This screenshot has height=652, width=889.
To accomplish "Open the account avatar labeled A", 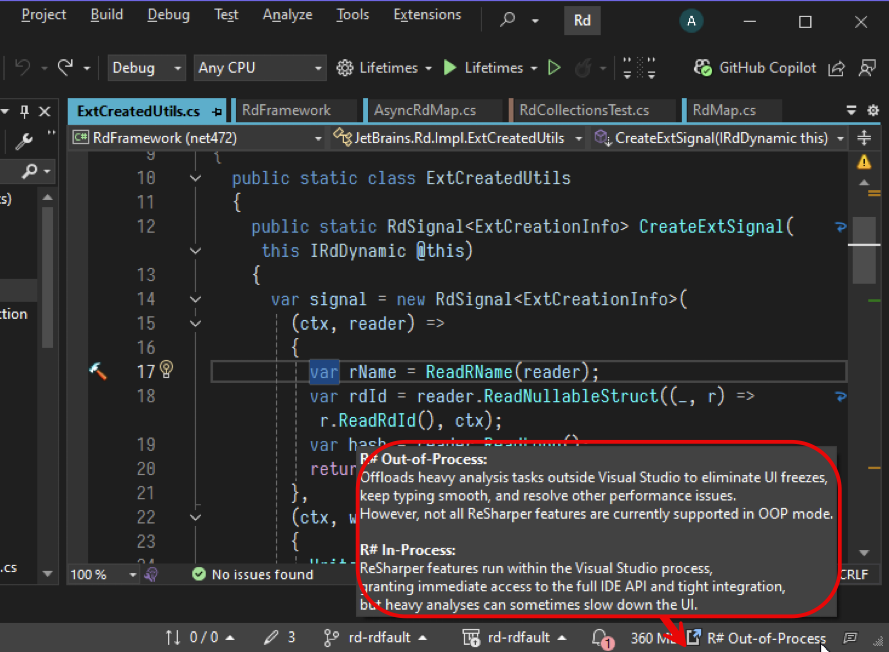I will 691,21.
